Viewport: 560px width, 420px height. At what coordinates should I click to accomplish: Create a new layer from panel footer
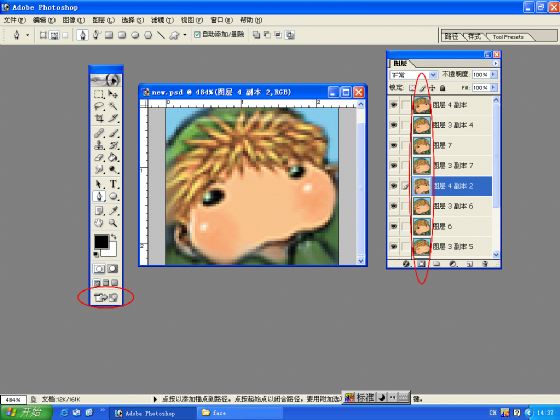point(470,264)
